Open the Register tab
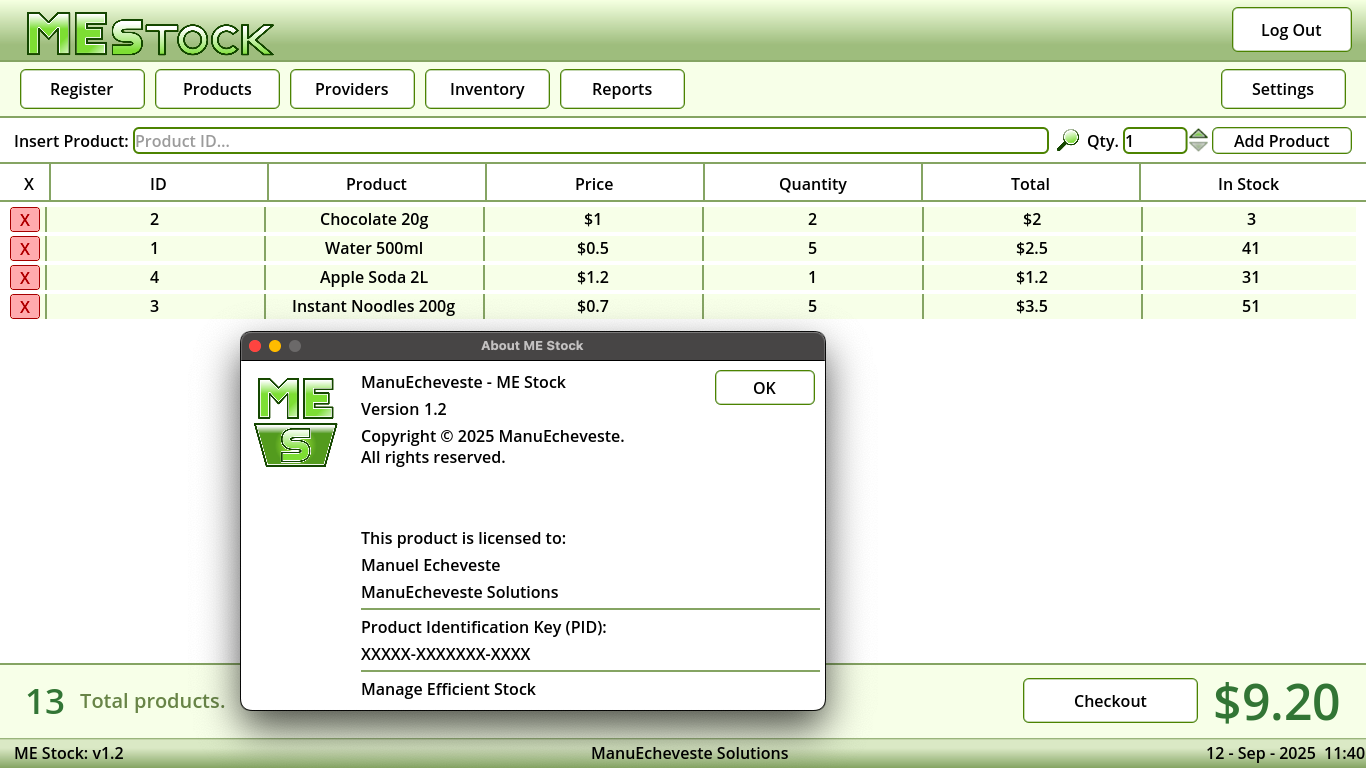 pyautogui.click(x=82, y=89)
